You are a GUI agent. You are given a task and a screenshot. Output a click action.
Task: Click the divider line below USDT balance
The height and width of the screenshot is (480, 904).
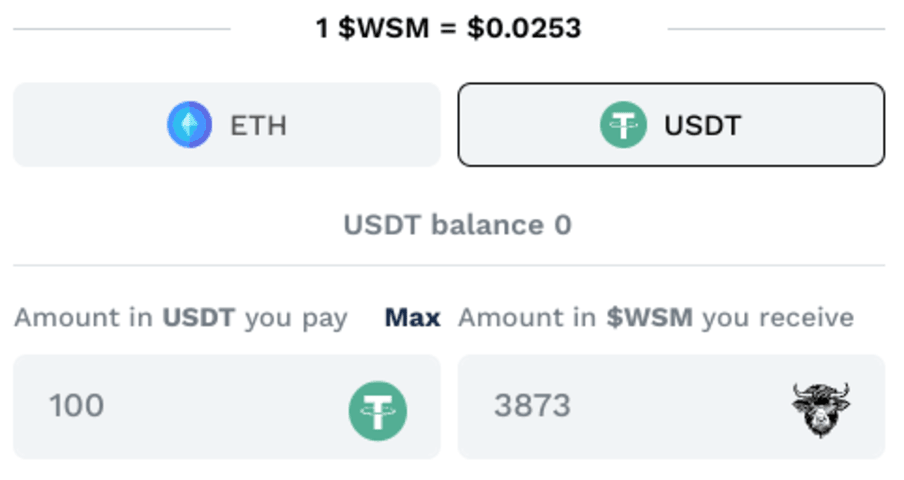pos(449,266)
